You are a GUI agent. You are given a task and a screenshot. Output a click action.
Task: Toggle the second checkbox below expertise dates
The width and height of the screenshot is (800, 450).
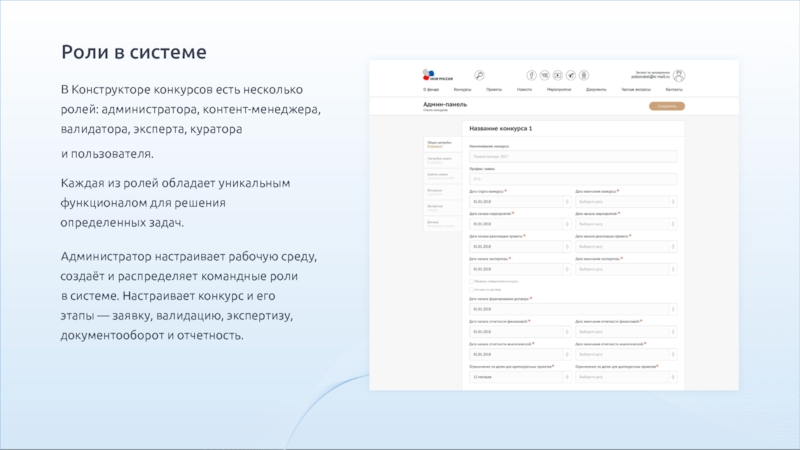[471, 290]
